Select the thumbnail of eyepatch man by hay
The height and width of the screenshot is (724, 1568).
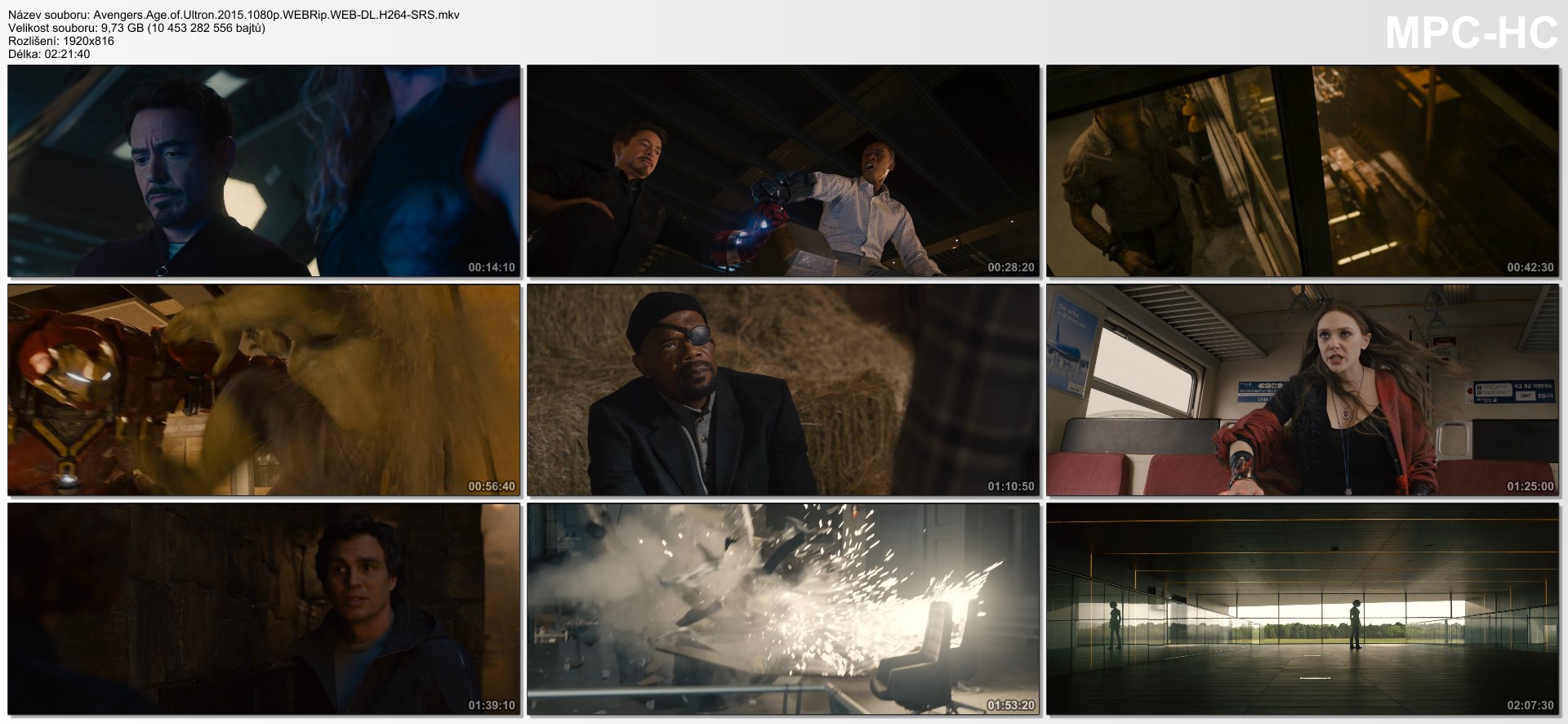782,390
